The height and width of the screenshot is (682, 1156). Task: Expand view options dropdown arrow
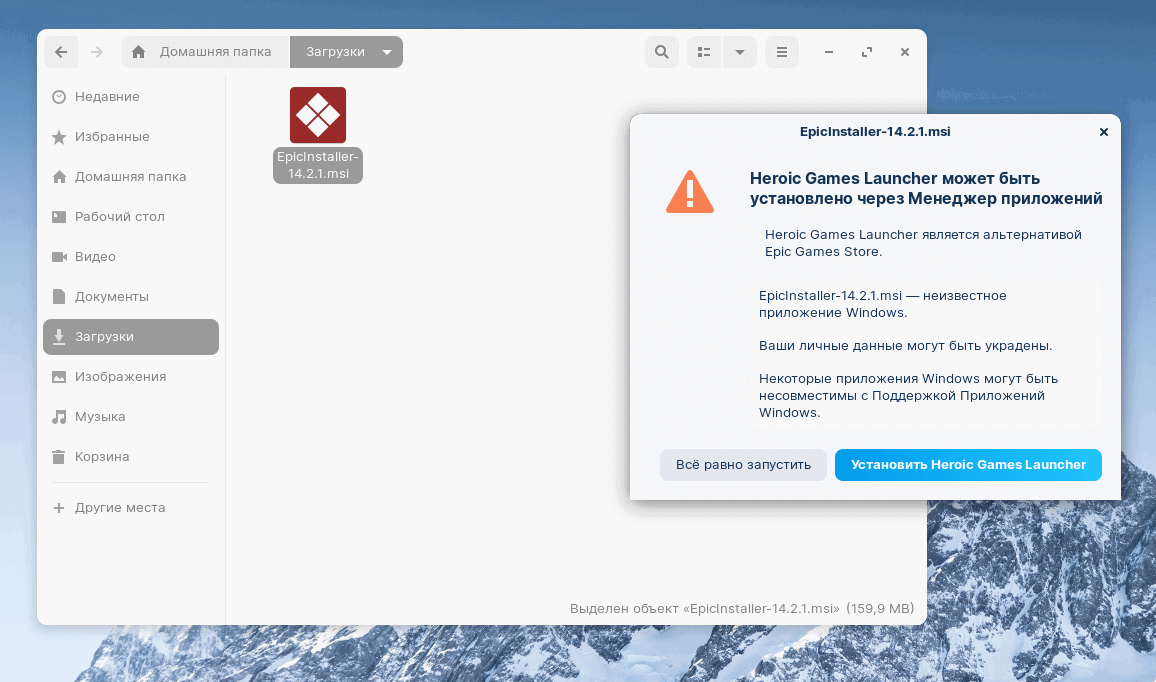739,52
